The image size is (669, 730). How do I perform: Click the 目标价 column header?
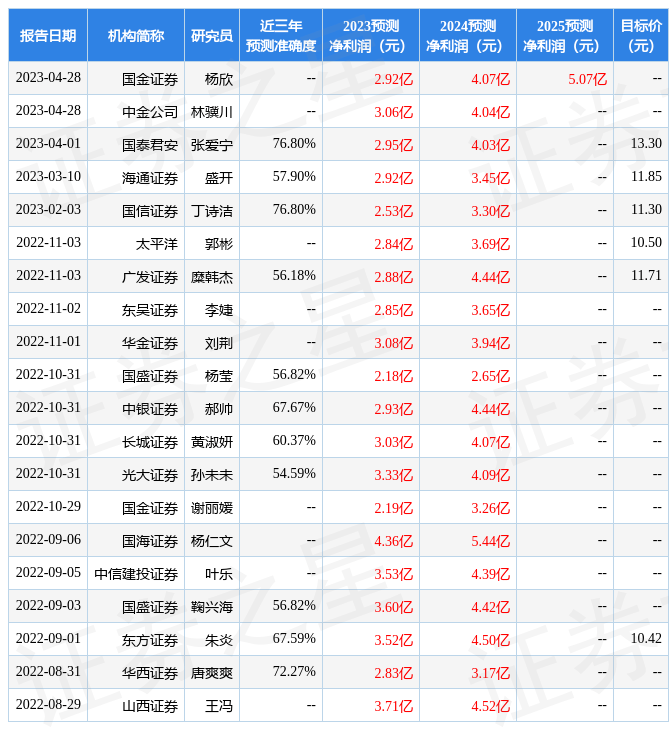pos(640,36)
